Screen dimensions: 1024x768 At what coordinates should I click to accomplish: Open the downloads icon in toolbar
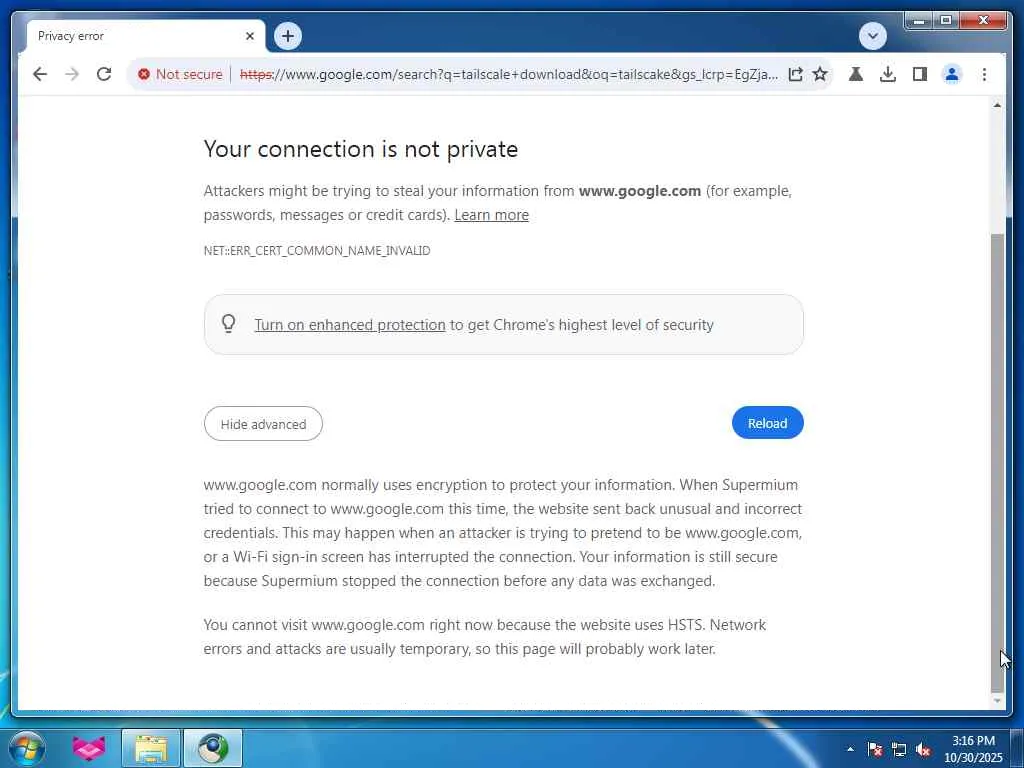pyautogui.click(x=888, y=74)
